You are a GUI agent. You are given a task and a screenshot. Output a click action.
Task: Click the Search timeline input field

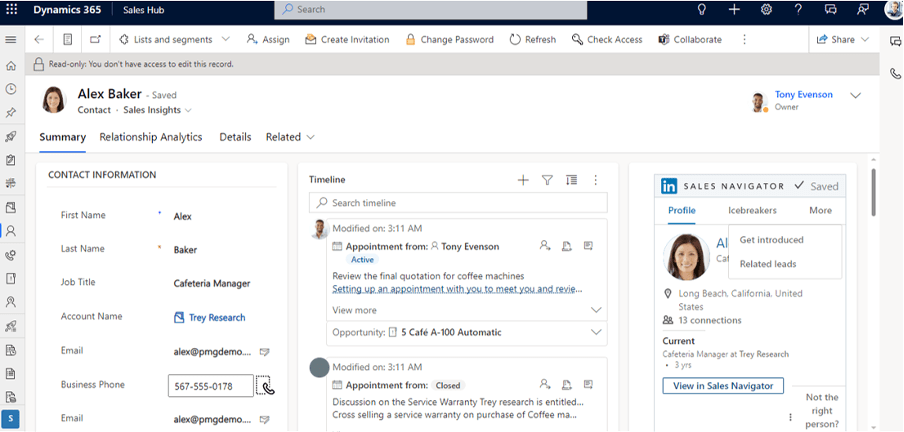coord(457,203)
